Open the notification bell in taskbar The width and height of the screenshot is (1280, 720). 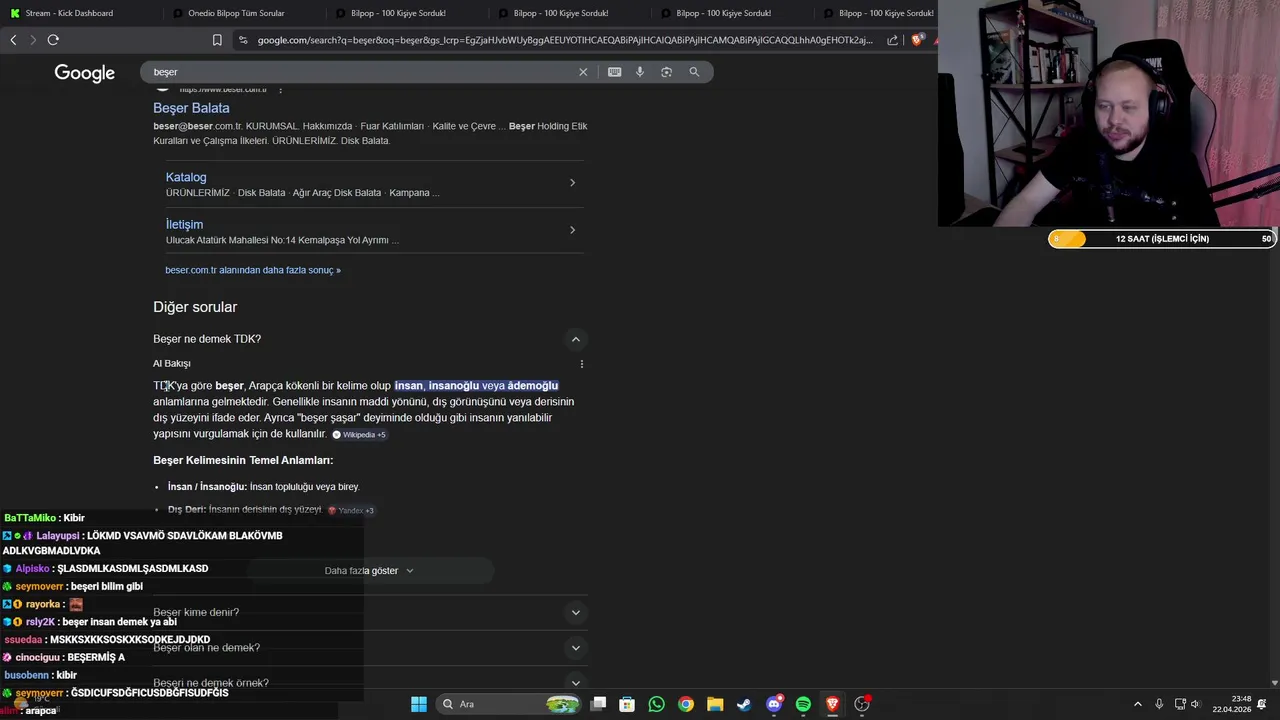1262,704
